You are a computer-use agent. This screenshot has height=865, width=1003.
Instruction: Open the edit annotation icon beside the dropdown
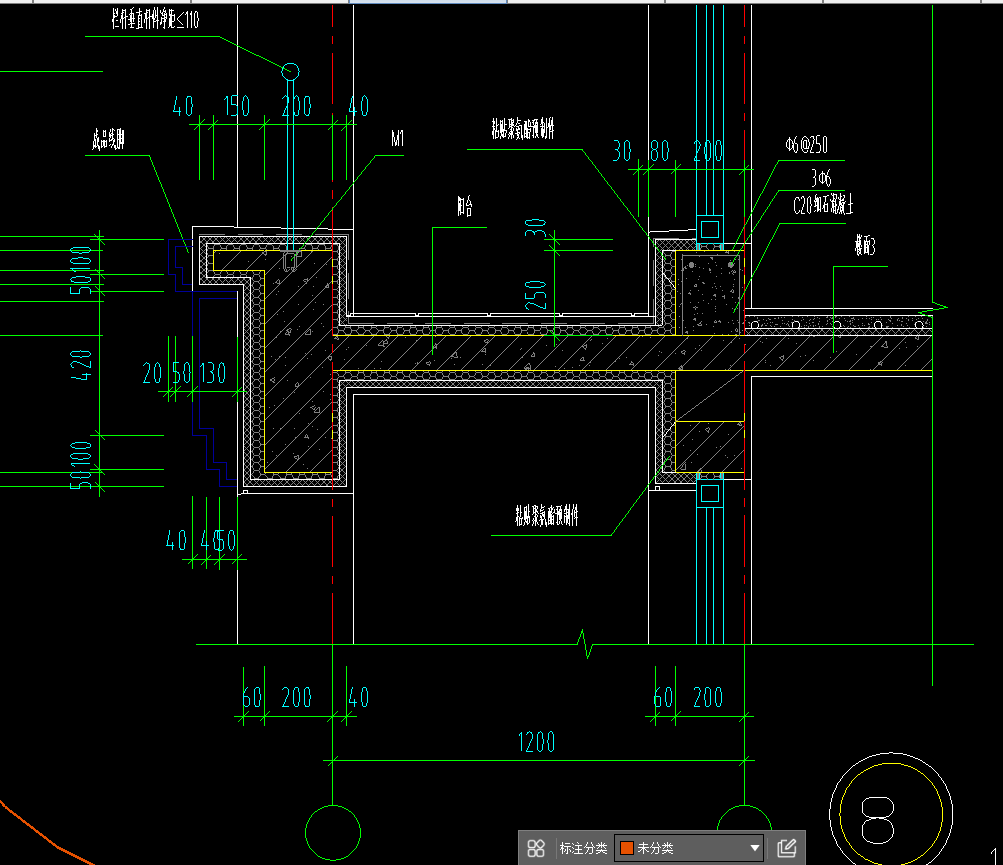coord(787,848)
